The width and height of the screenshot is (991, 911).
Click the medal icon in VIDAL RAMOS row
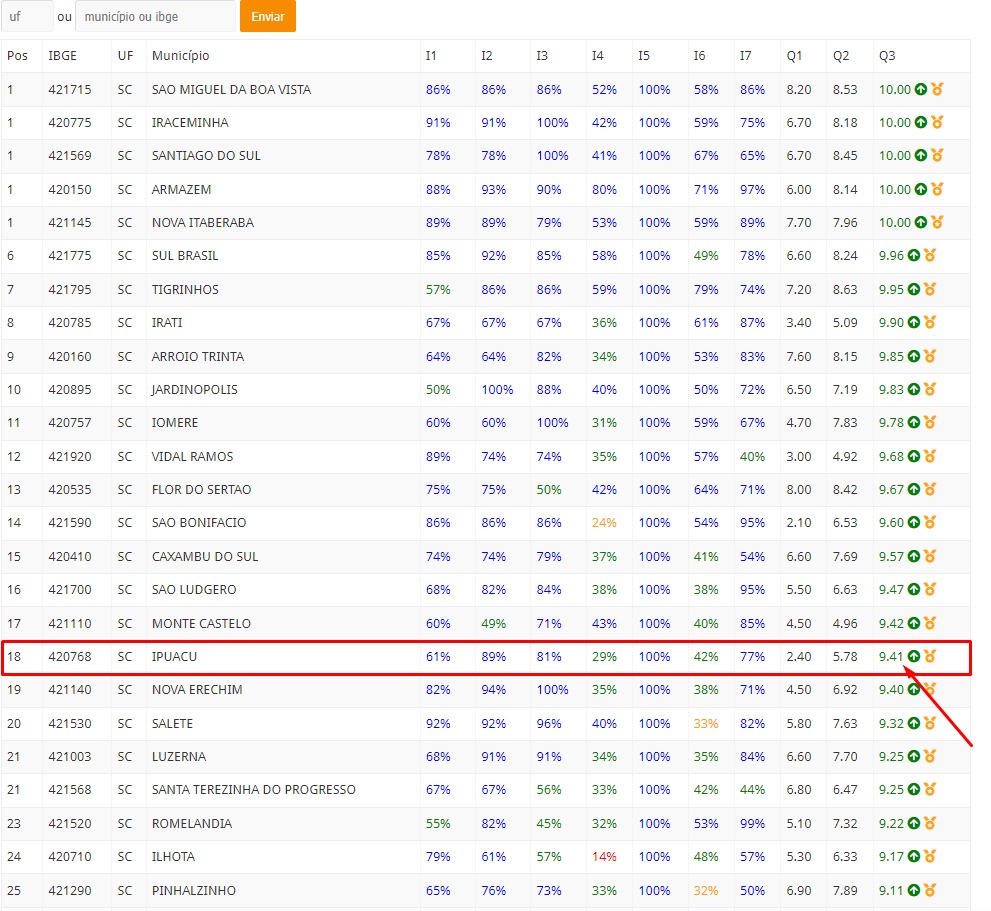coord(930,457)
